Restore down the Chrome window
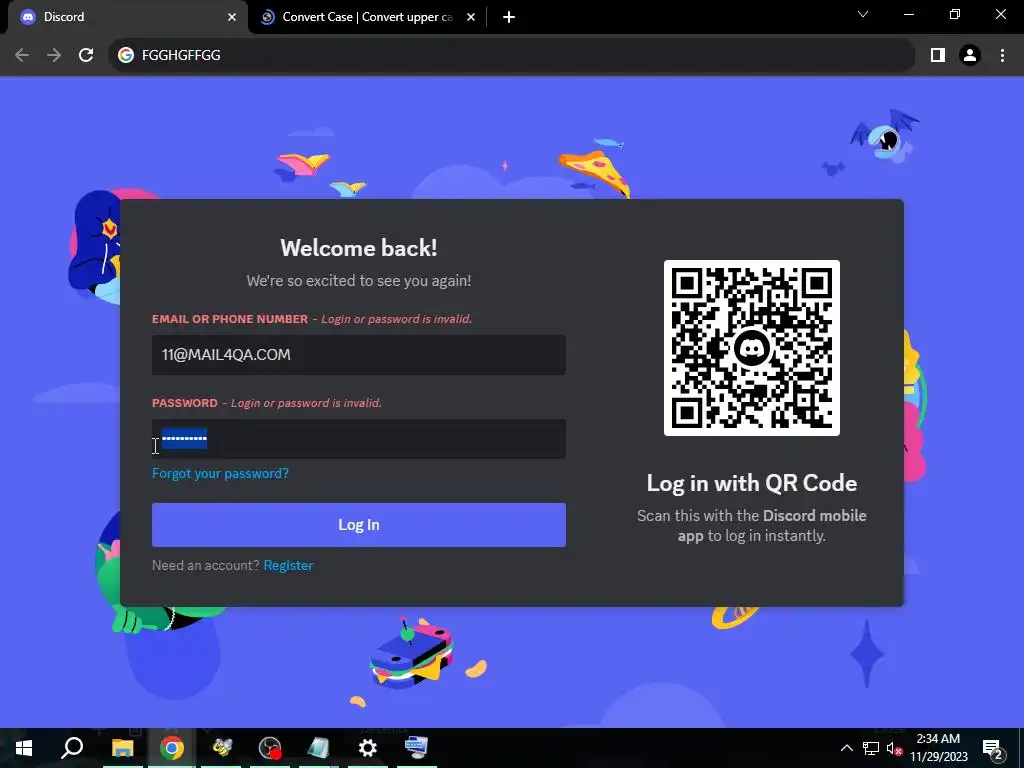Viewport: 1024px width, 768px height. click(955, 14)
